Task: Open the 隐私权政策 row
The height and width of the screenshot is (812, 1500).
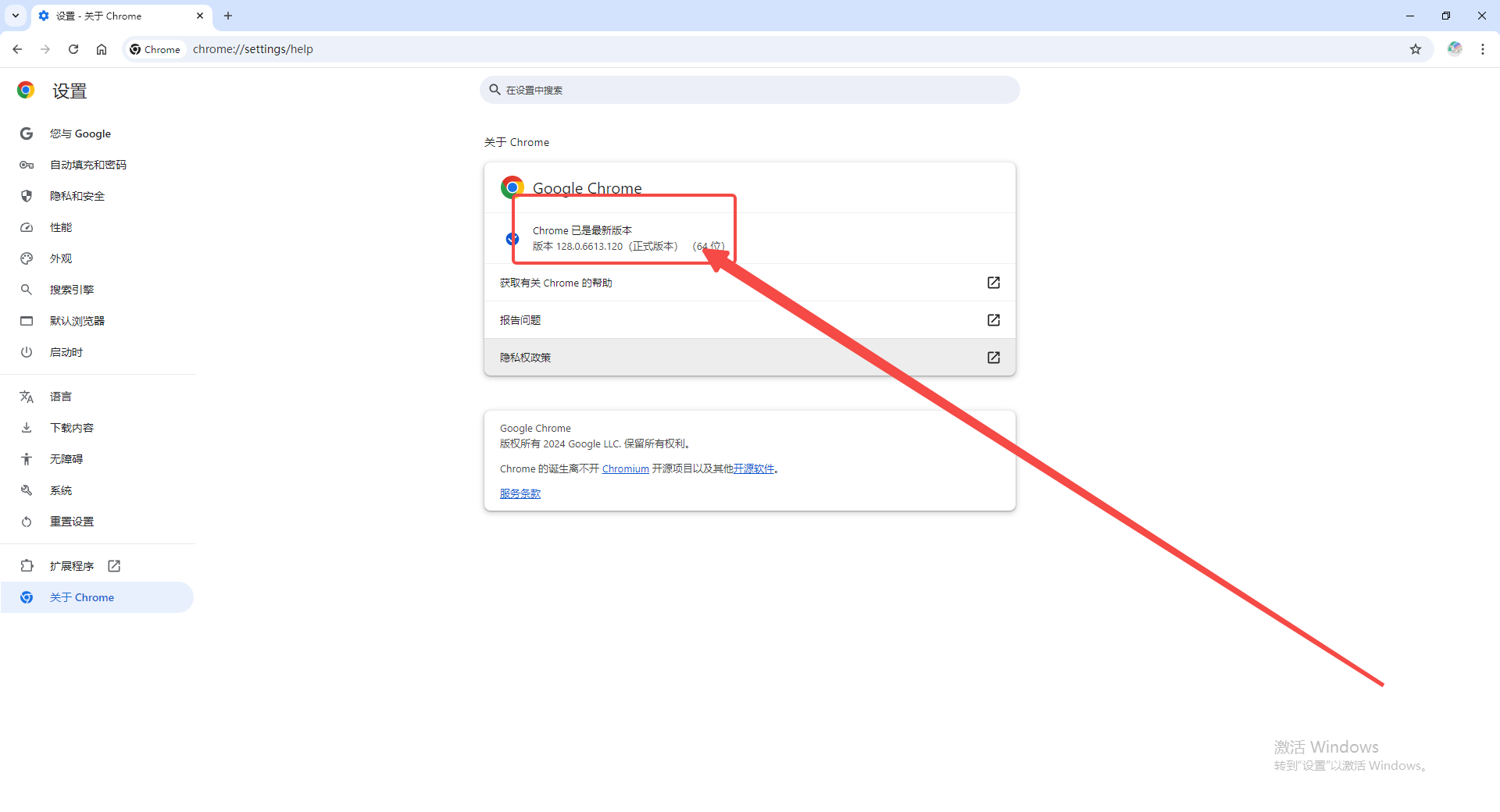Action: tap(750, 358)
